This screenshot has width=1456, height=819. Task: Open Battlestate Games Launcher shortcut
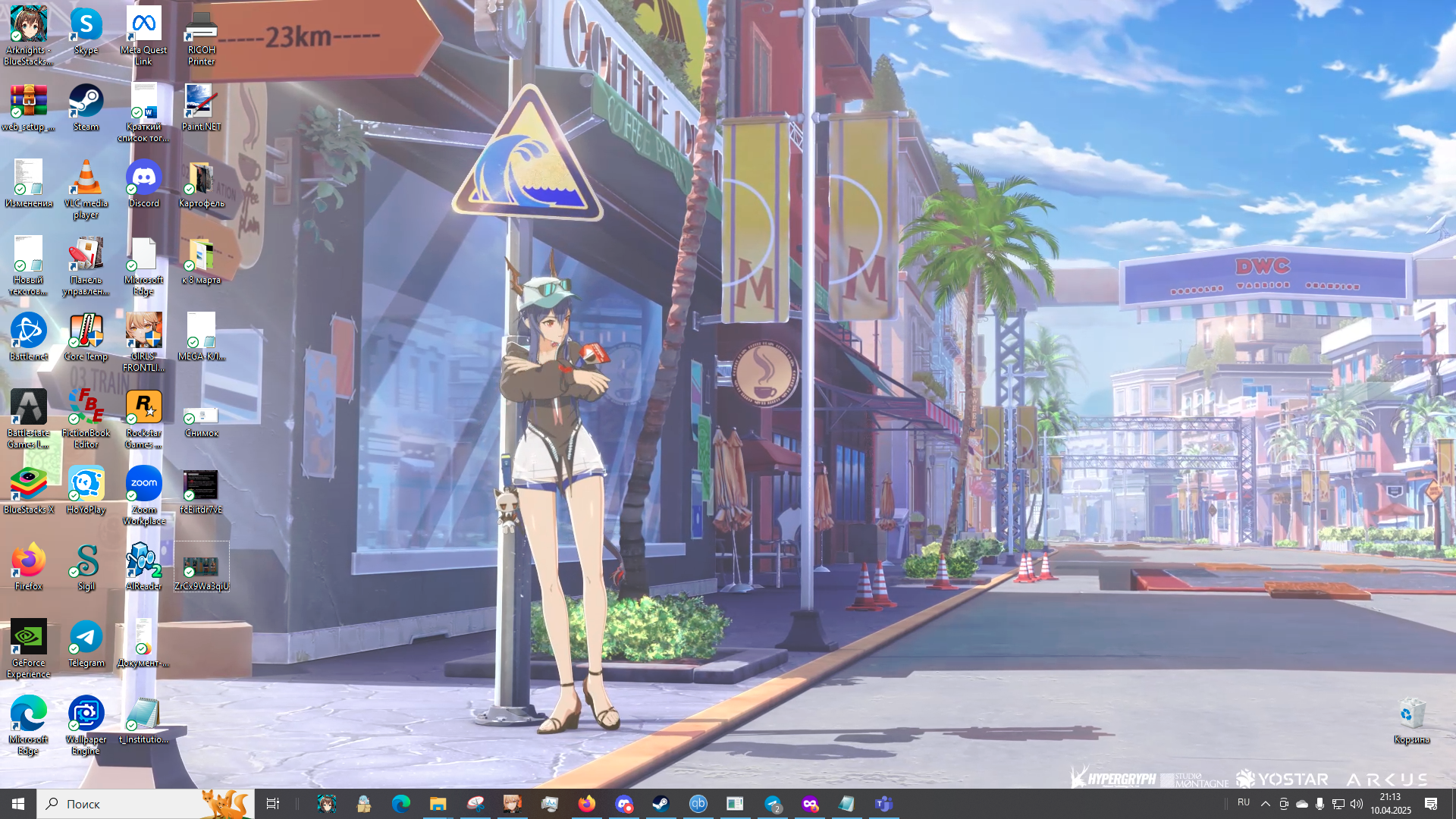(x=29, y=419)
